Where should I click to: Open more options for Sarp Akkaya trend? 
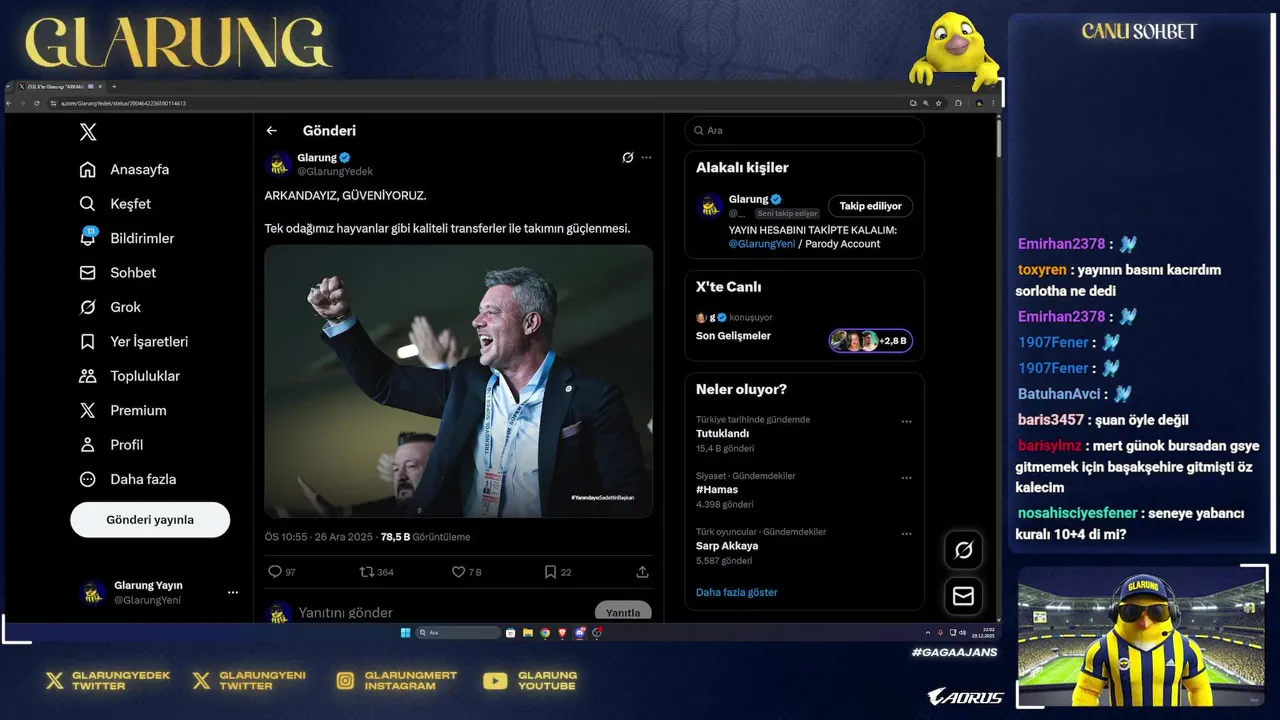906,534
